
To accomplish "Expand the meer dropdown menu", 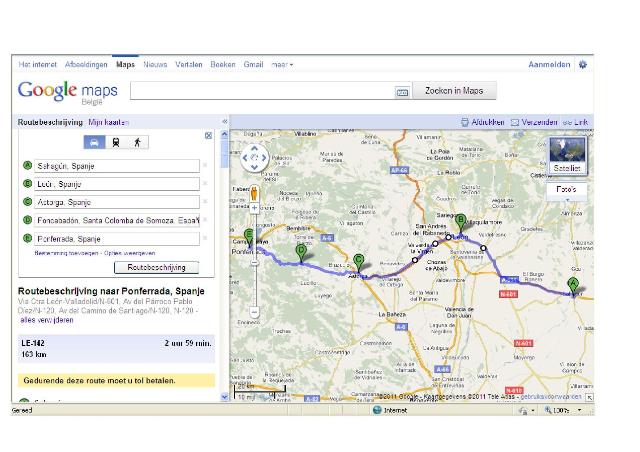I will tap(282, 65).
